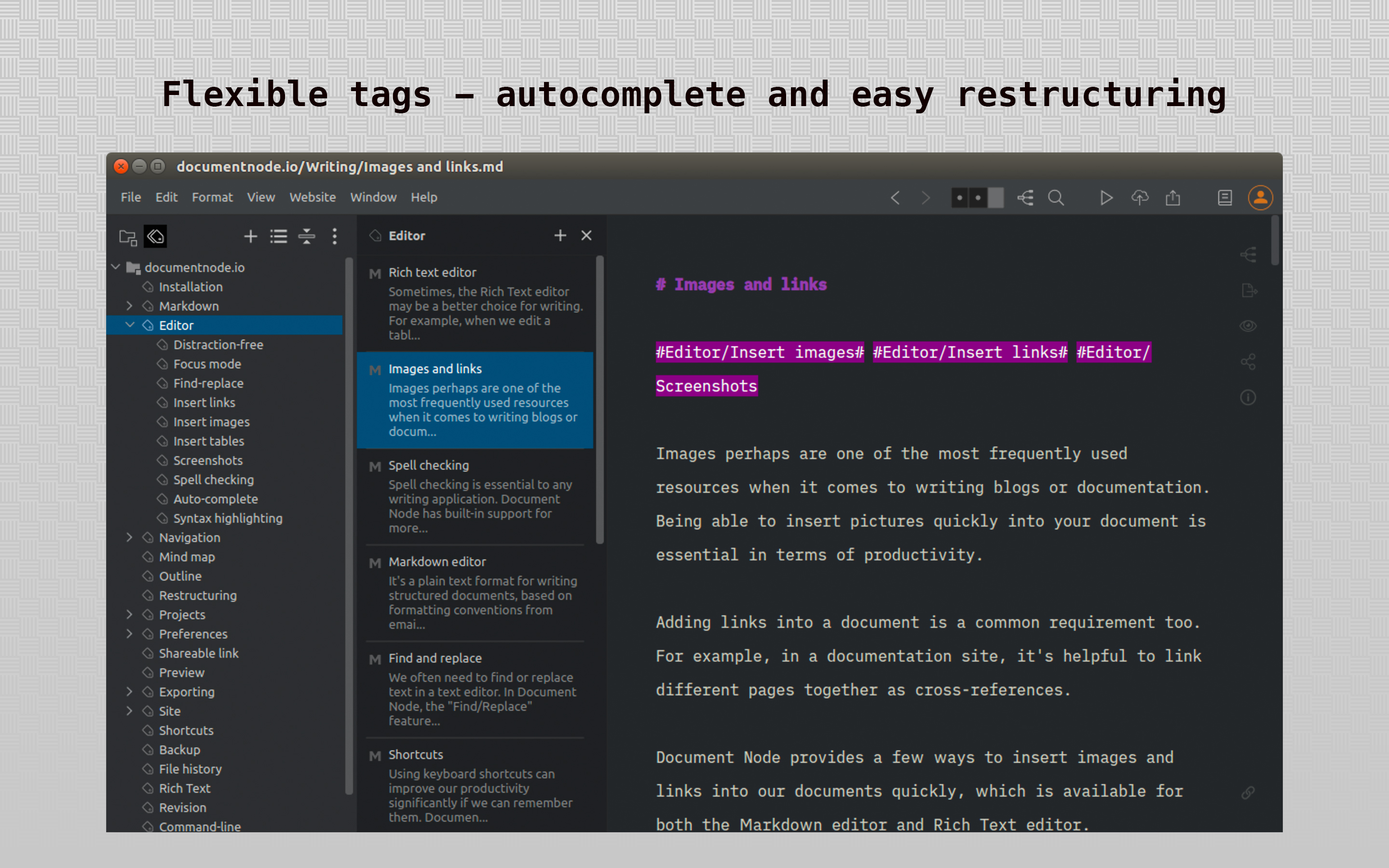
Task: Click the user account avatar icon
Action: point(1260,198)
